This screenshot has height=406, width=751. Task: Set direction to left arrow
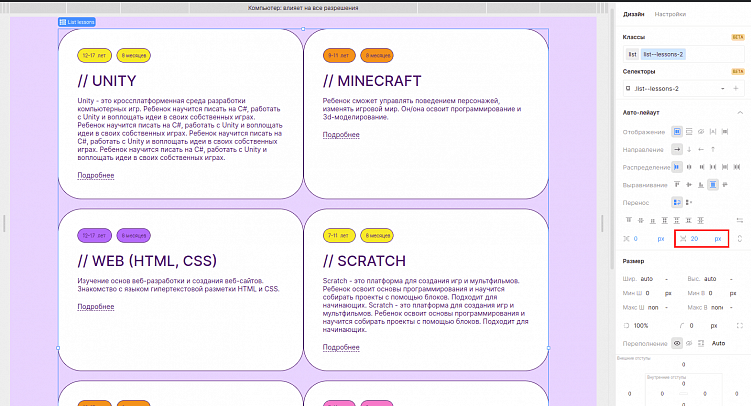coord(701,149)
